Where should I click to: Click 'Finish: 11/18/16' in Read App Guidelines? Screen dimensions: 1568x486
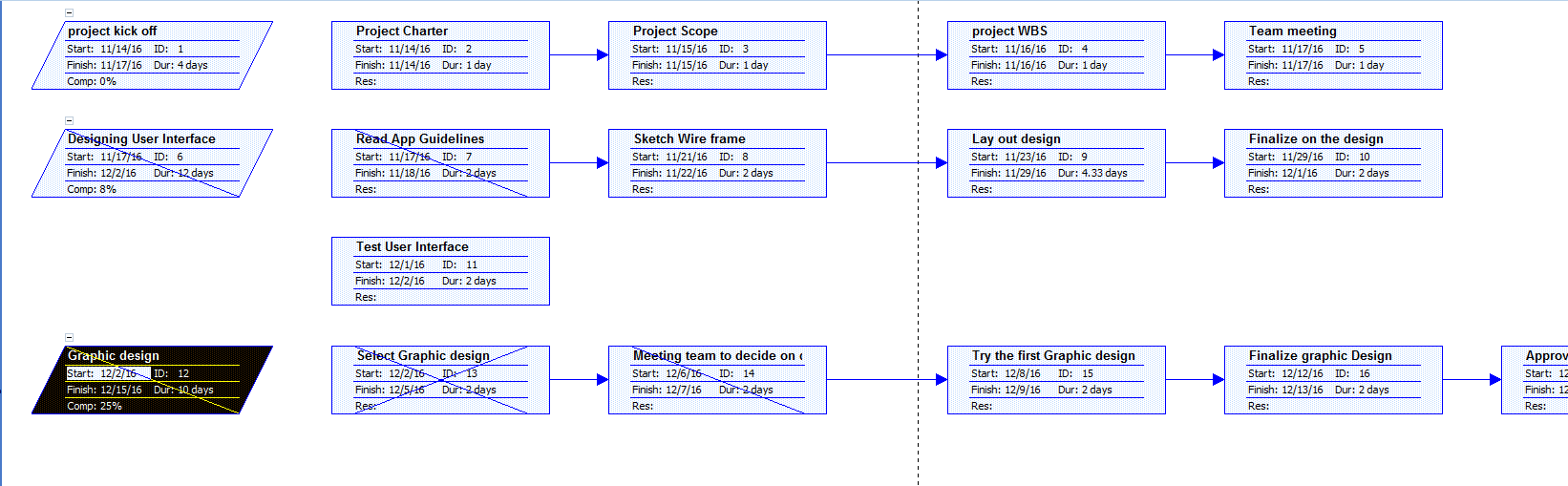coord(392,174)
